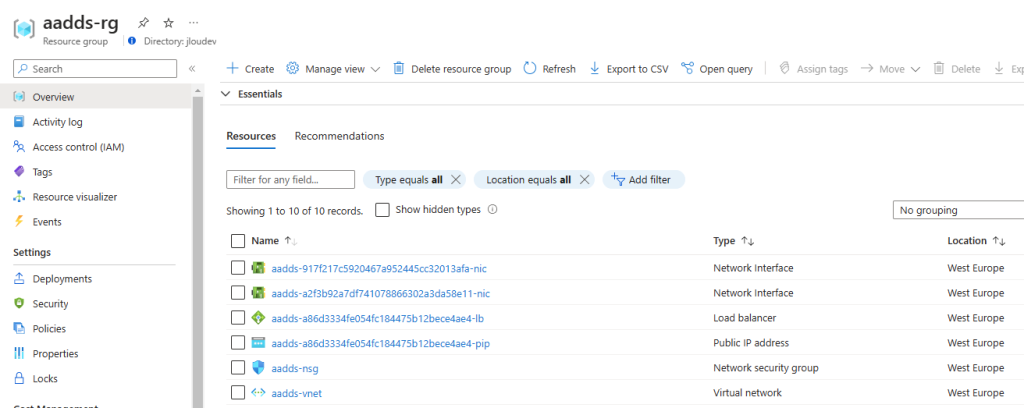Tick the select-all Name header checkbox
This screenshot has height=408, width=1024.
(x=238, y=241)
